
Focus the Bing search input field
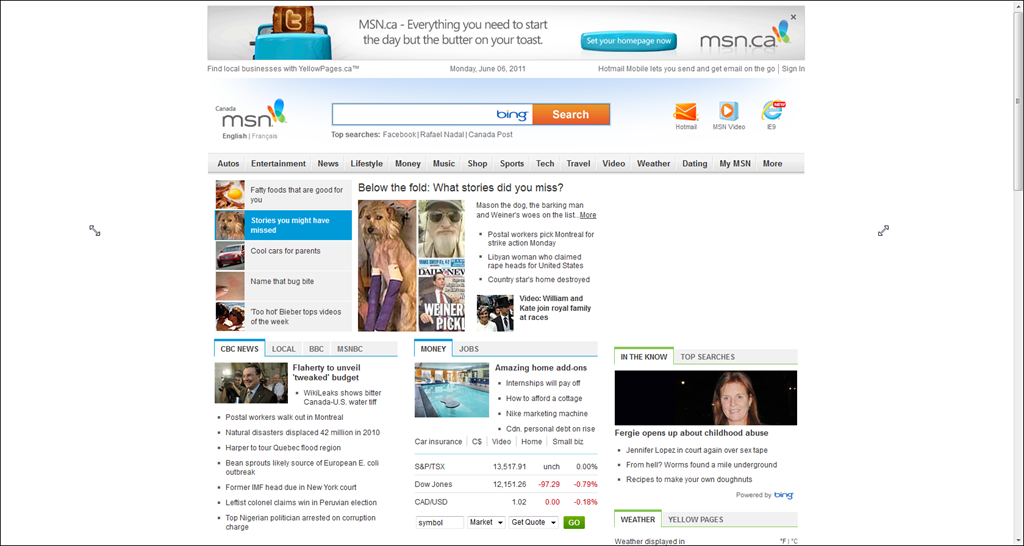tap(432, 114)
